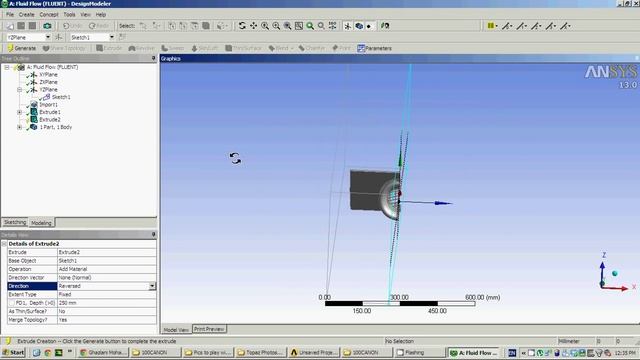Collapse the YZPlane tree node
This screenshot has width=640, height=360.
coord(19,89)
